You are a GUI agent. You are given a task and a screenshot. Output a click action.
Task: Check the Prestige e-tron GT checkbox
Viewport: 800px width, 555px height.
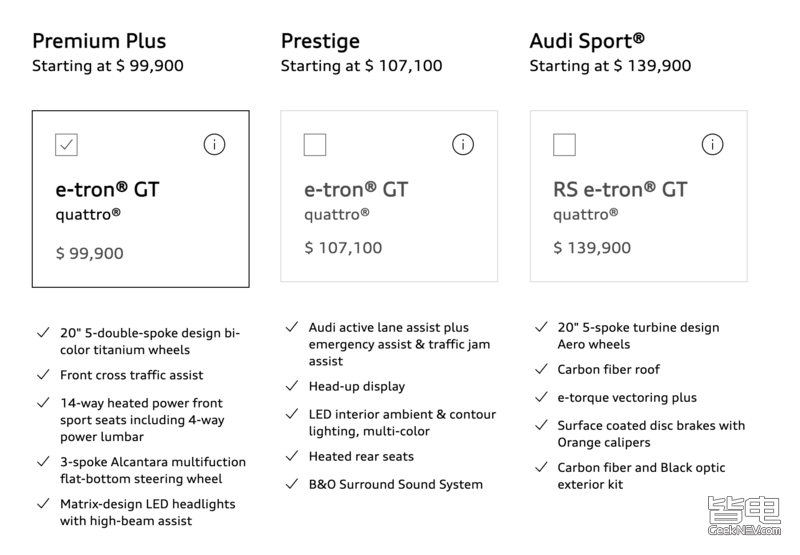[315, 145]
